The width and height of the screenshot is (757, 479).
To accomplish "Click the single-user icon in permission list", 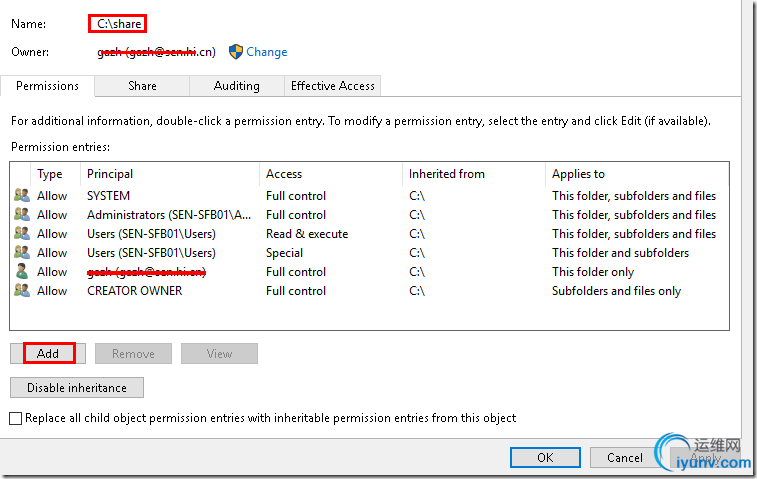I will (22, 272).
